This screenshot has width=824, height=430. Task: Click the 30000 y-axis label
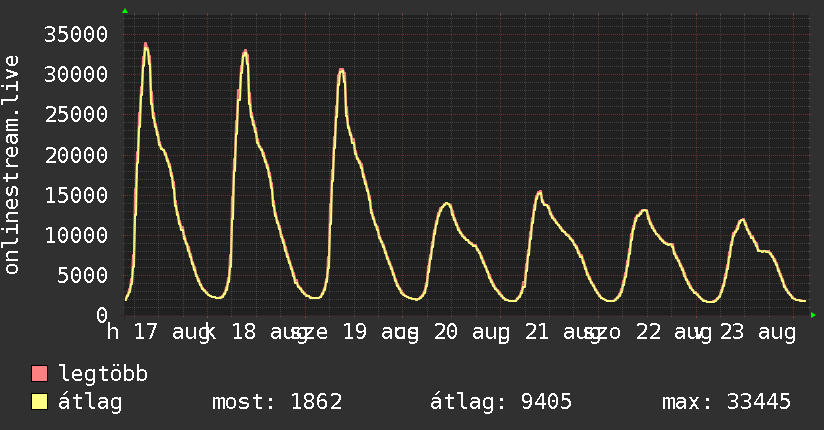click(x=76, y=74)
